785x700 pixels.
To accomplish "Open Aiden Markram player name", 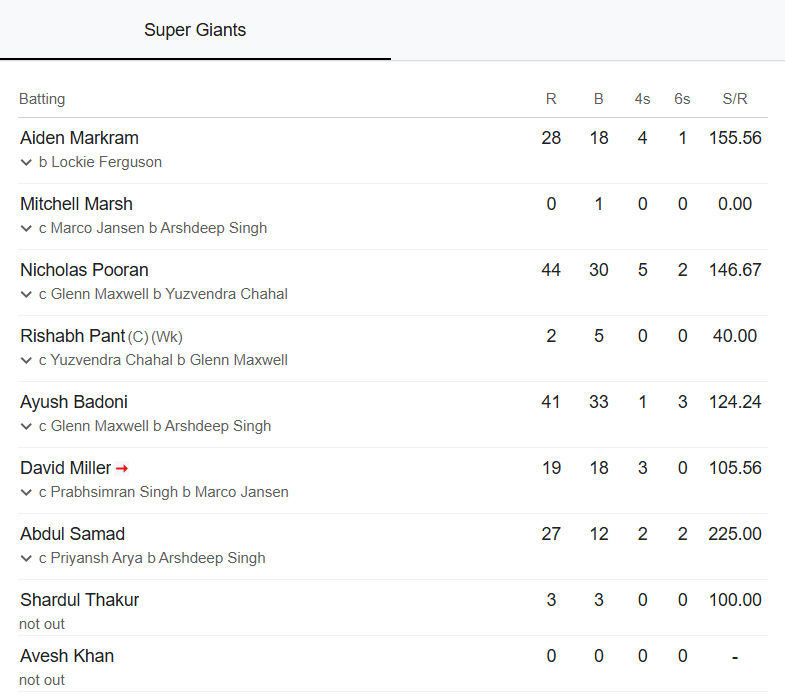I will pyautogui.click(x=79, y=138).
